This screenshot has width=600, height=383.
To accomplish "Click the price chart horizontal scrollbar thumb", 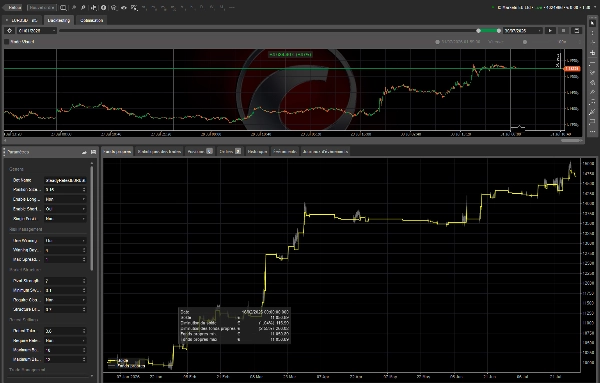I will coord(570,140).
